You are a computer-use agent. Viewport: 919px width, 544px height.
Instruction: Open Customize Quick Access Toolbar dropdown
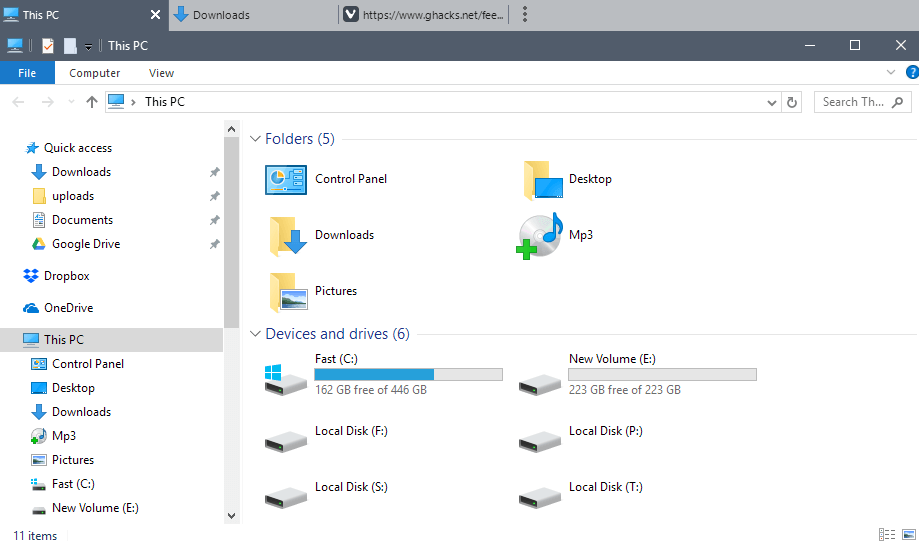88,46
